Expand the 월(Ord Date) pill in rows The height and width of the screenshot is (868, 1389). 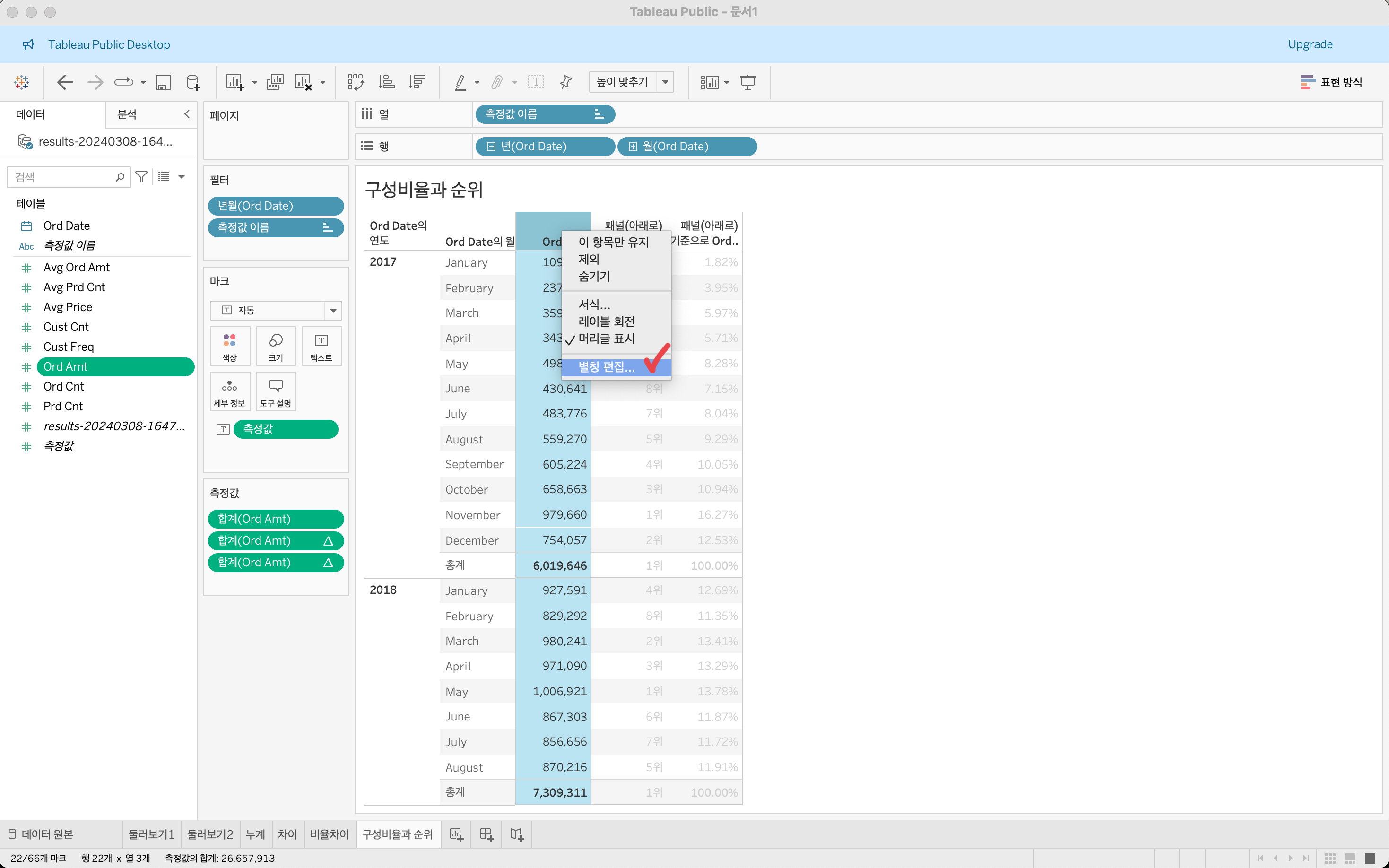633,147
